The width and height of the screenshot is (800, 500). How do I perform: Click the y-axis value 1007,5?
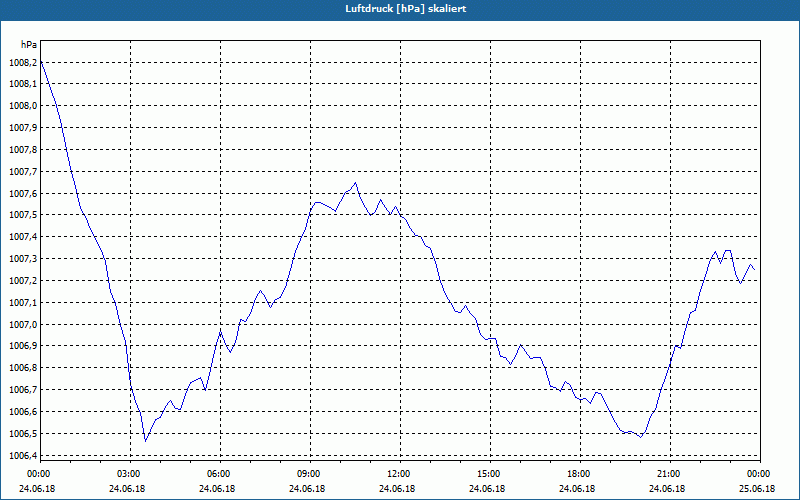23,215
